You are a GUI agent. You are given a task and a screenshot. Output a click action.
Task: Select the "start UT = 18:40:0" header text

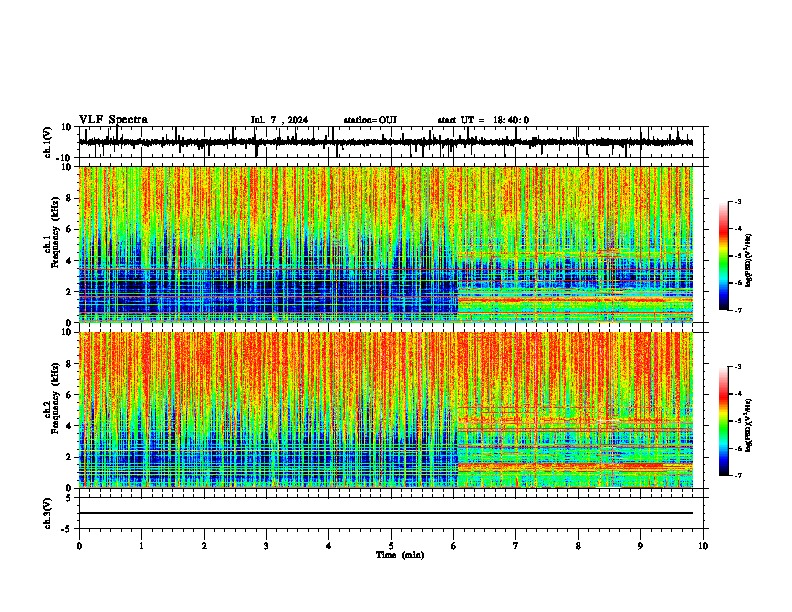pyautogui.click(x=483, y=120)
